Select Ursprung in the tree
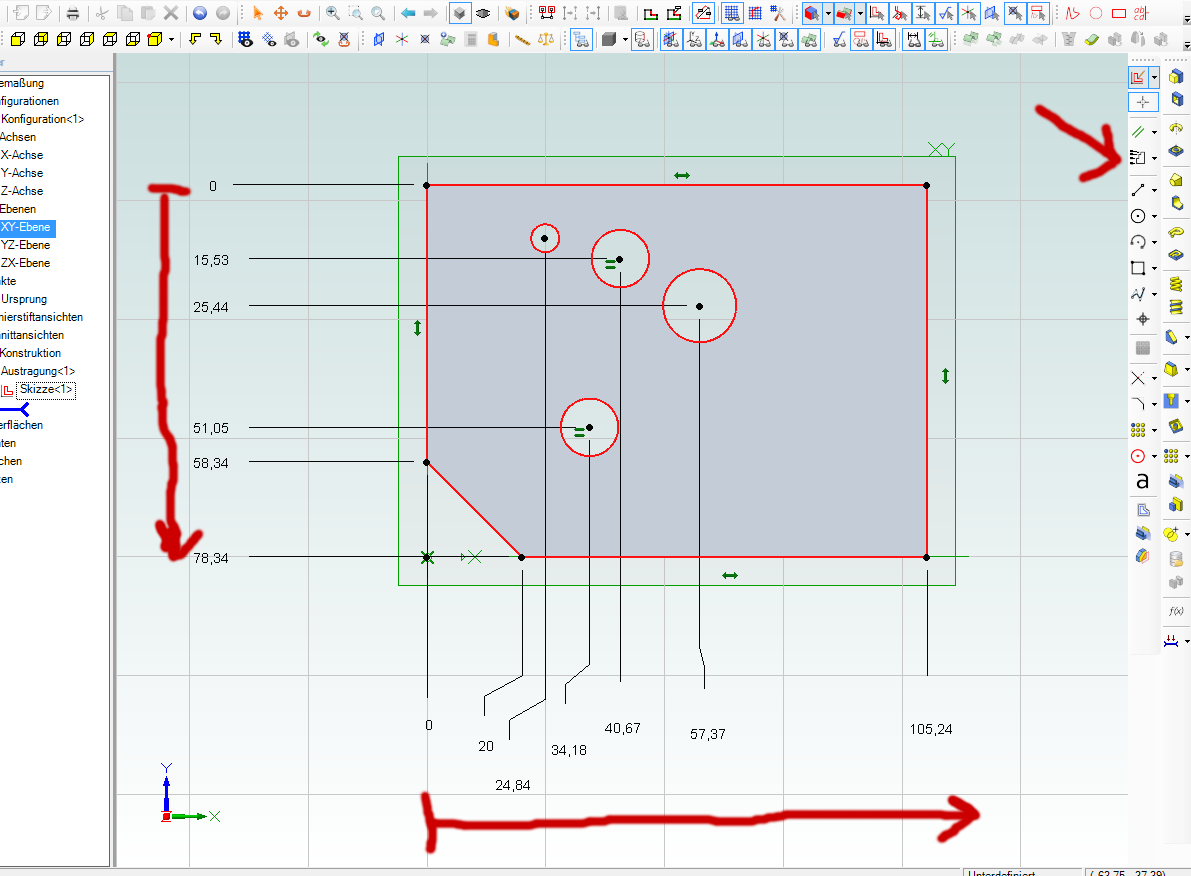 click(x=24, y=299)
